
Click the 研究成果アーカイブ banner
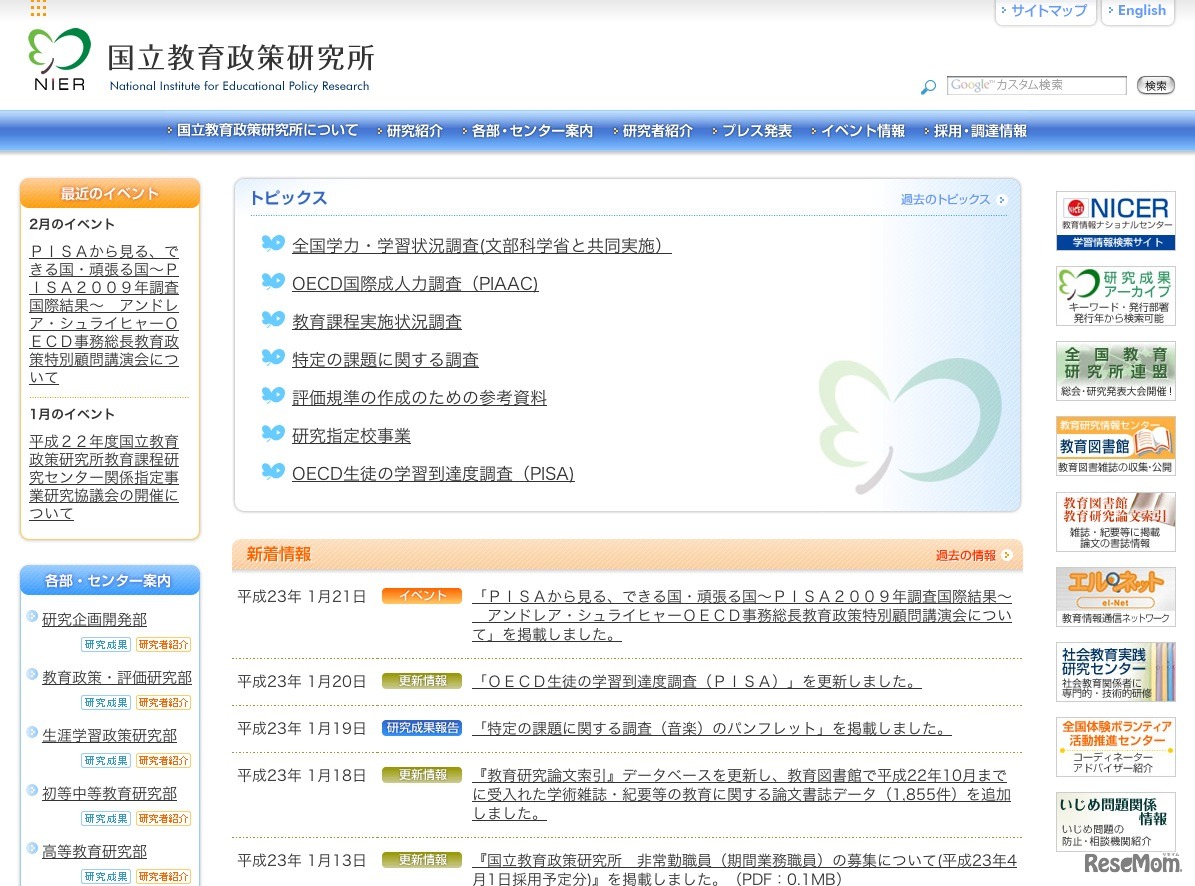[1114, 295]
